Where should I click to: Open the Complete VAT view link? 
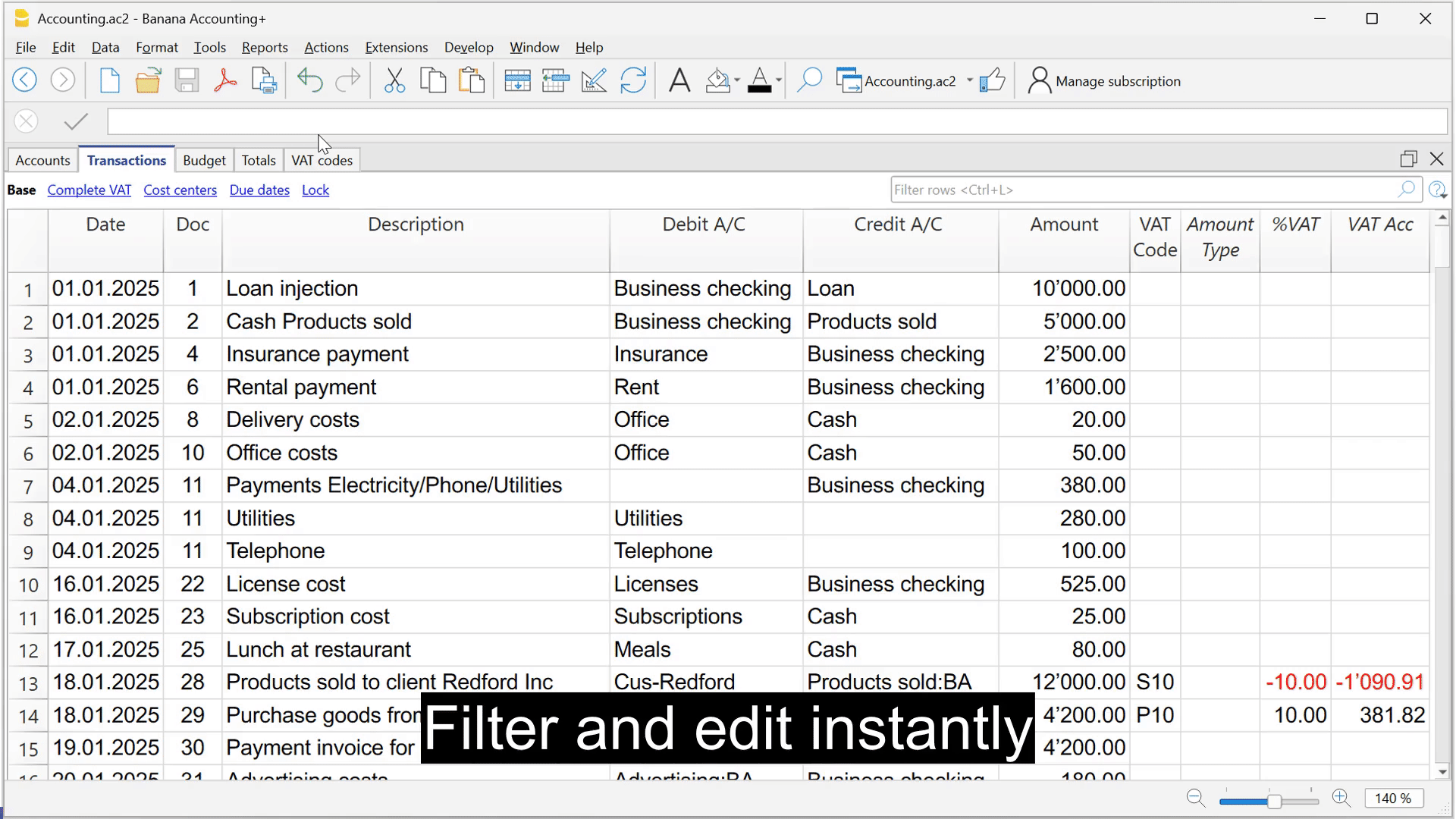(x=89, y=190)
